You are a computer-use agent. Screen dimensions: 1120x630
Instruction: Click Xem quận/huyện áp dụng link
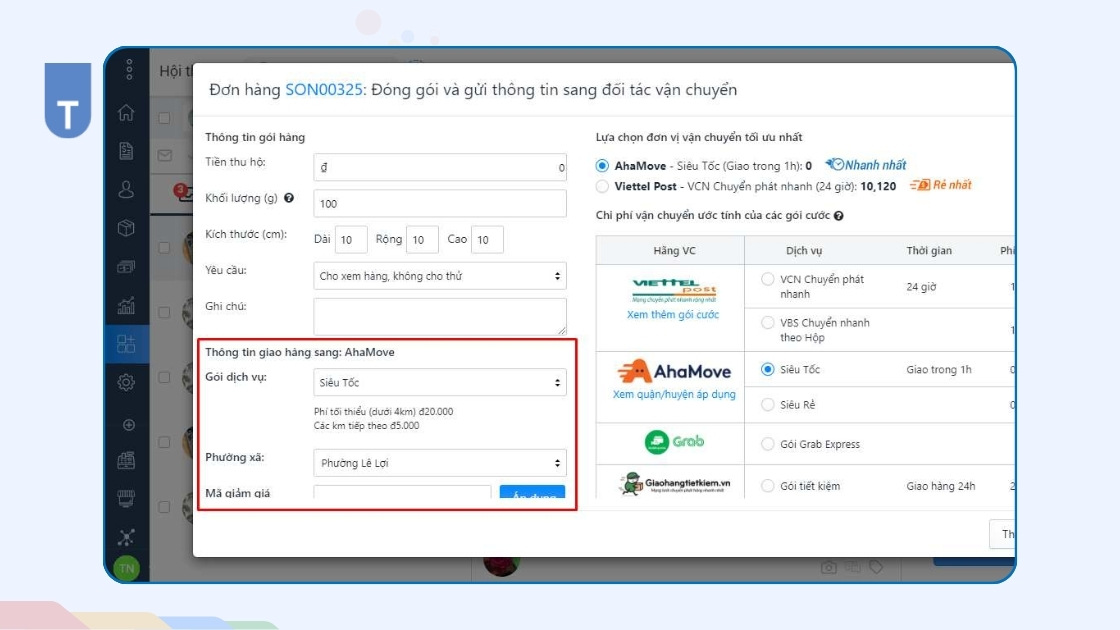[674, 395]
